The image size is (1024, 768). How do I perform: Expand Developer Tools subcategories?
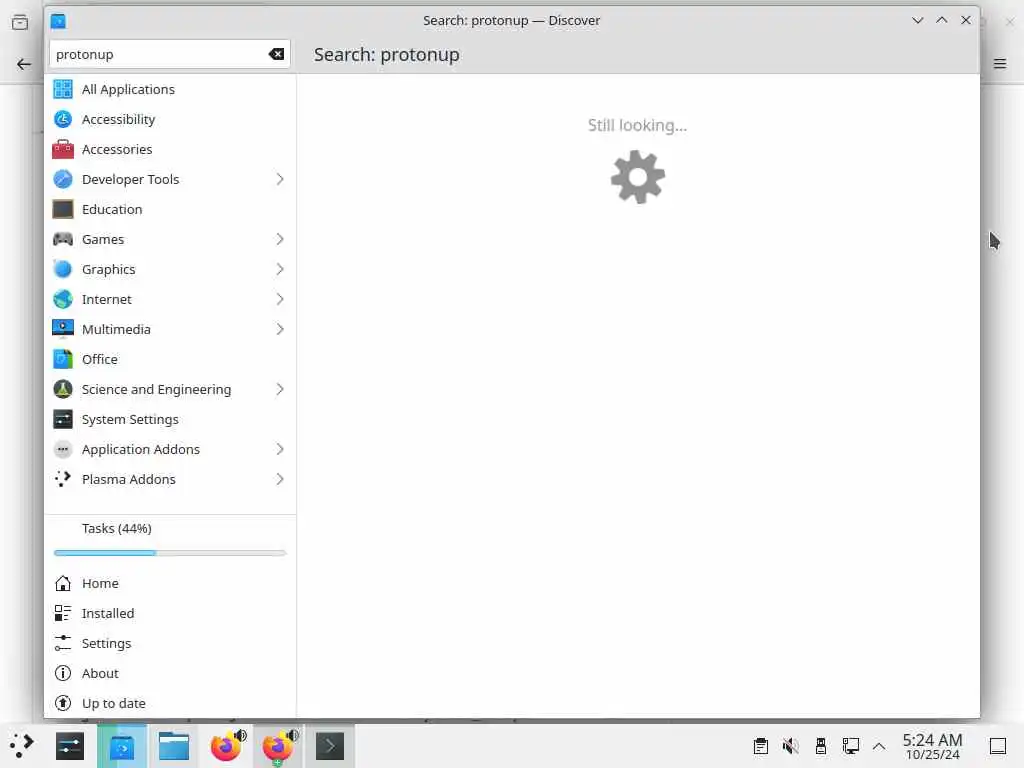point(280,180)
